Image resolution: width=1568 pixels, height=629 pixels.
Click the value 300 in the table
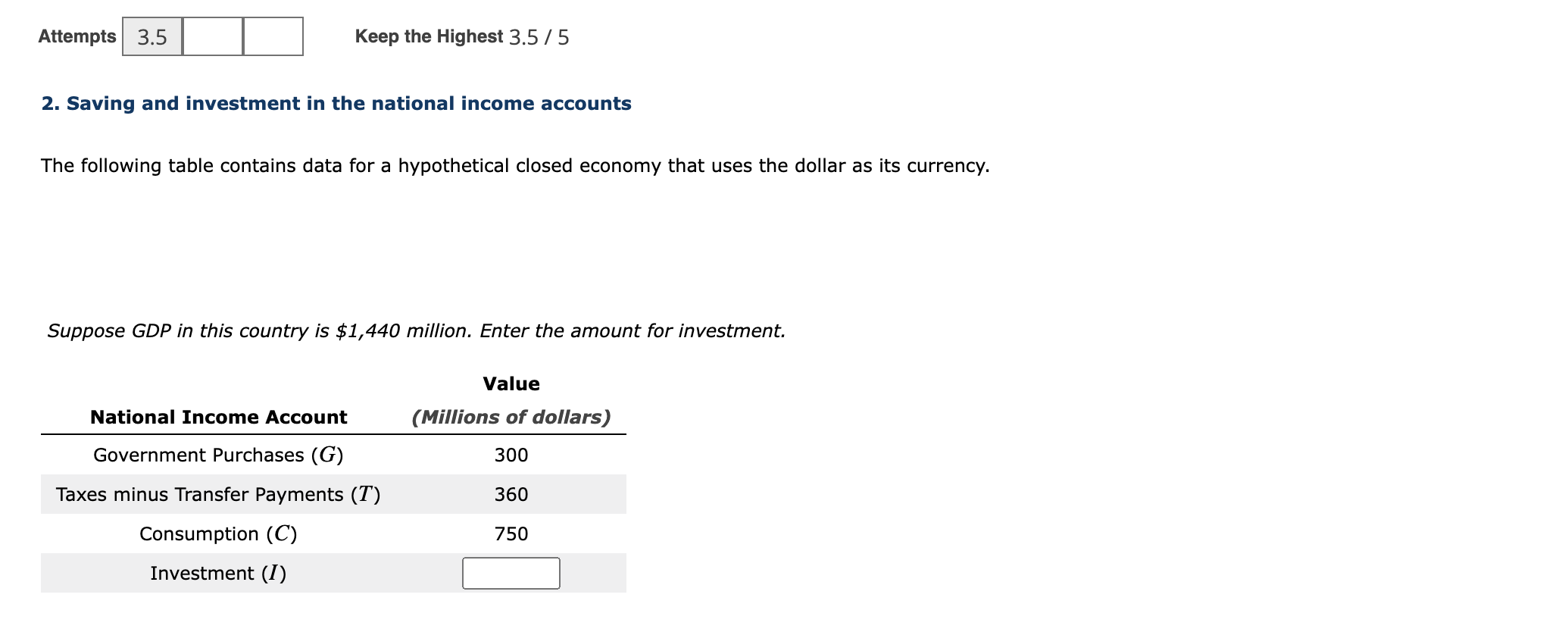coord(512,455)
